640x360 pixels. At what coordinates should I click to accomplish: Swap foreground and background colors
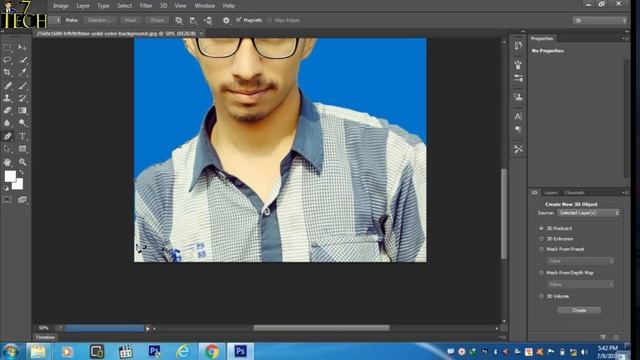[22, 172]
